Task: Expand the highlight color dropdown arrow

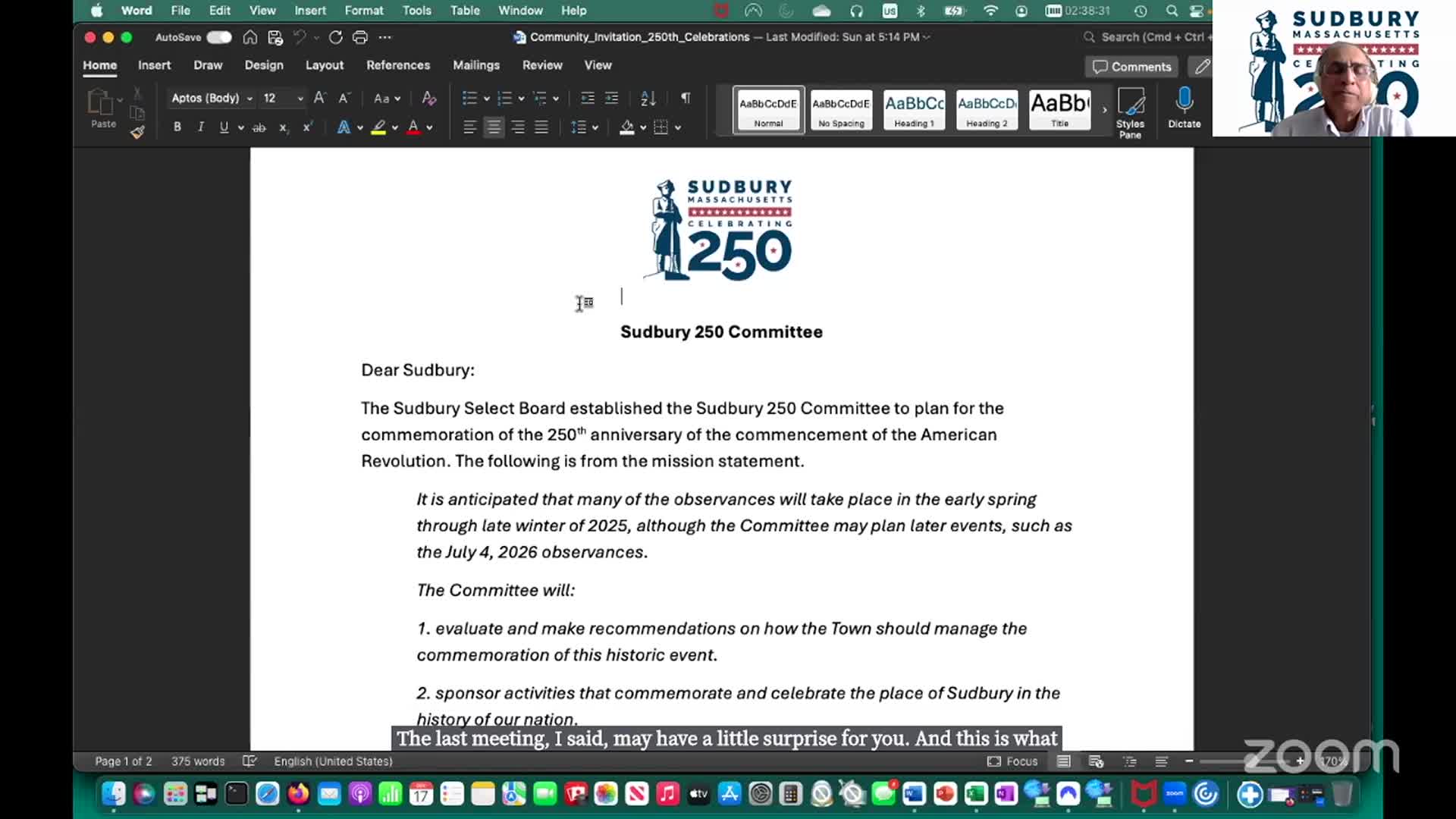Action: coord(395,128)
